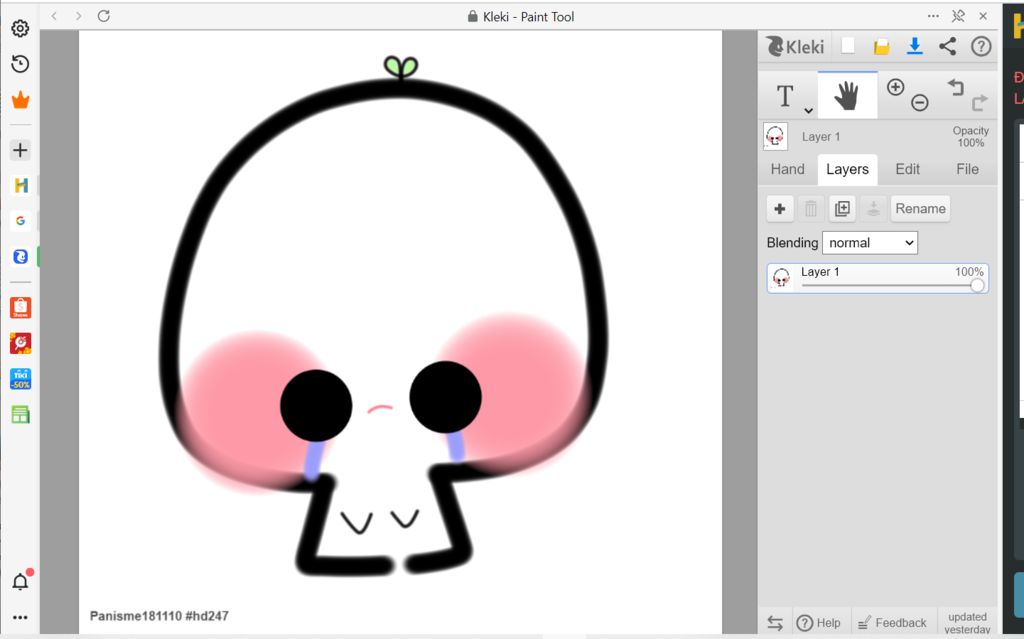Viewport: 1024px width, 639px height.
Task: Click on the drawing canvas
Action: (x=400, y=332)
